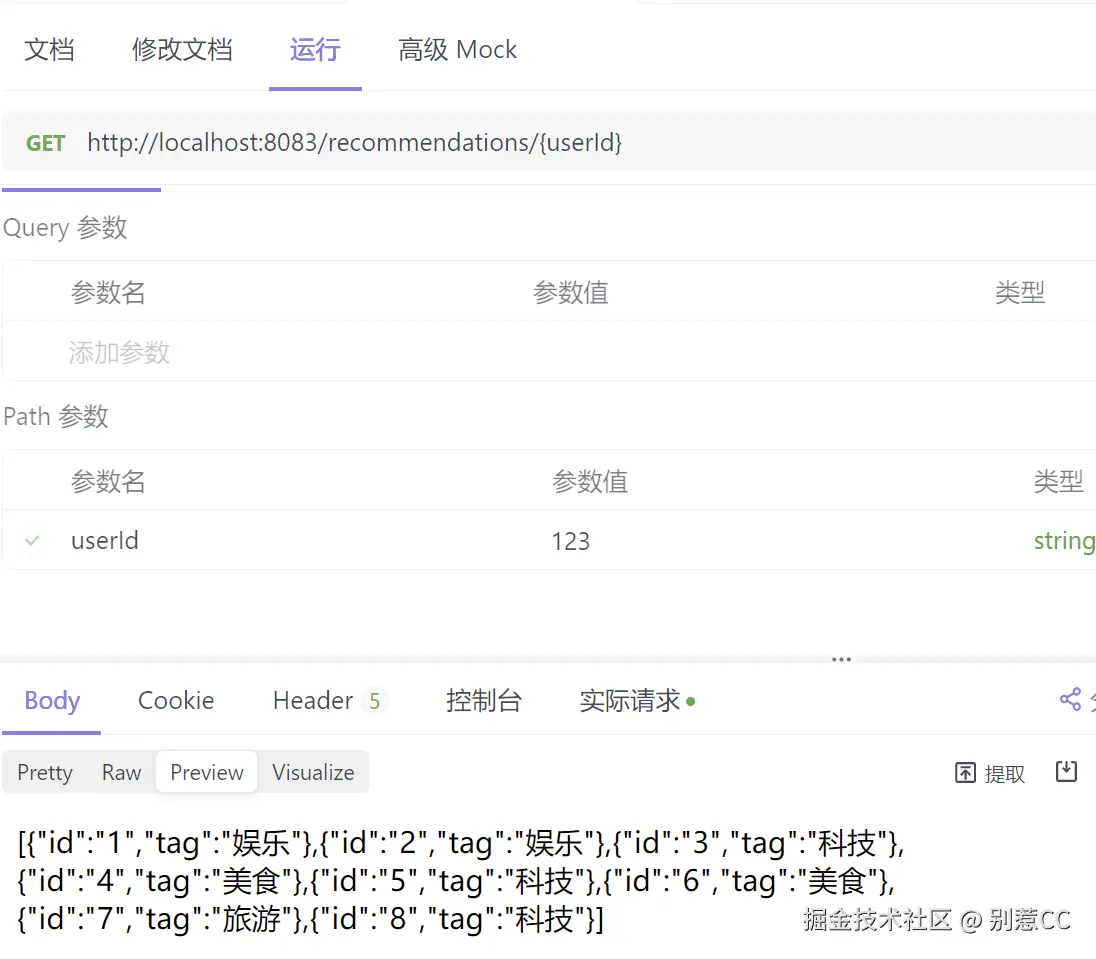Viewport: 1096px width, 959px height.
Task: Click the download response body icon
Action: [1066, 771]
